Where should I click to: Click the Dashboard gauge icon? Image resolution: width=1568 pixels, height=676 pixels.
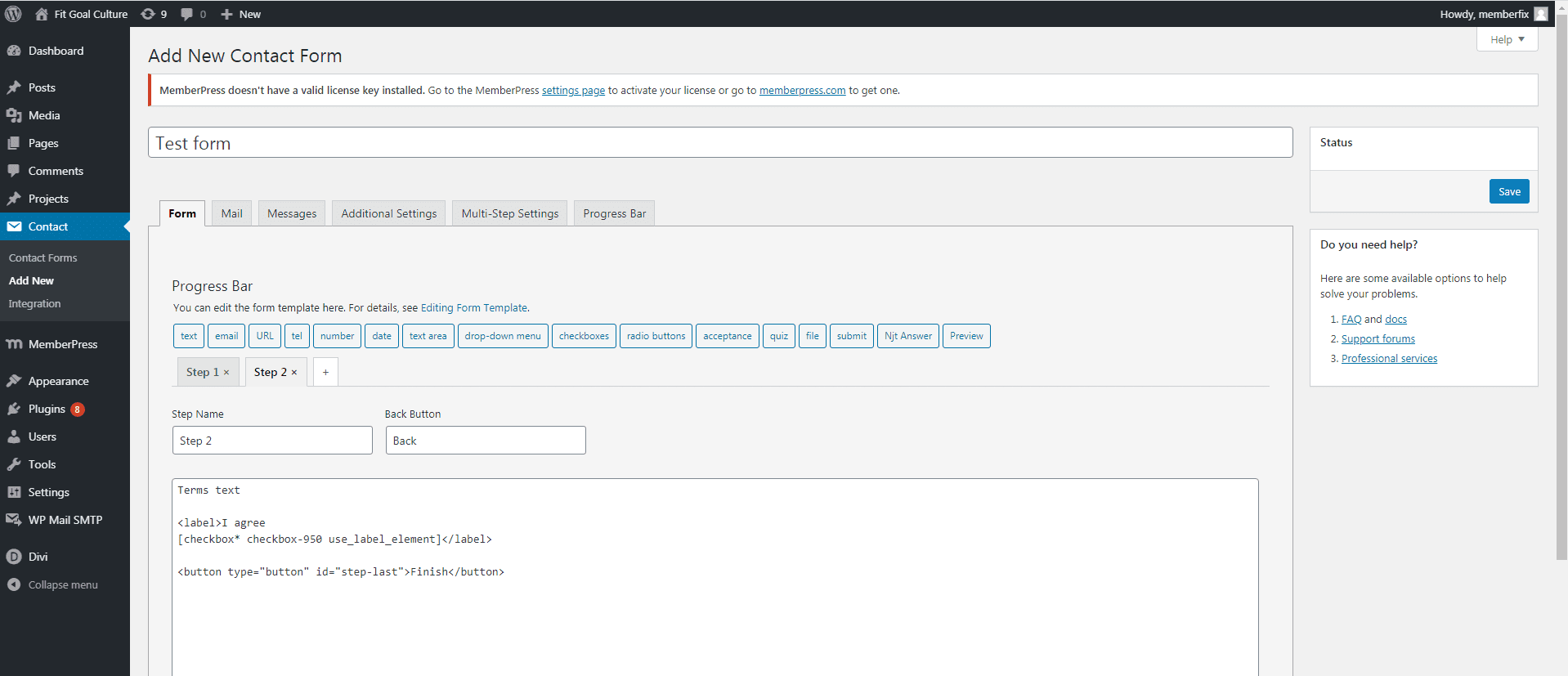click(14, 51)
